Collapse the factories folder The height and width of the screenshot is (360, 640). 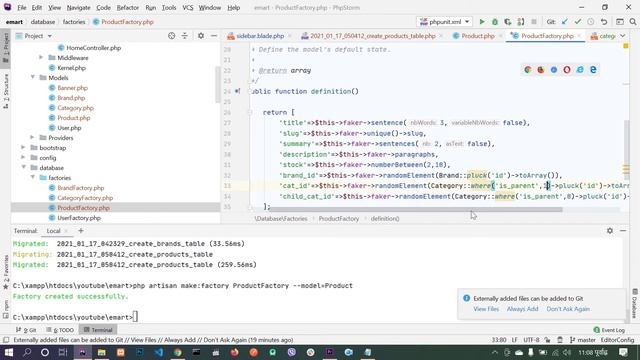33,178
